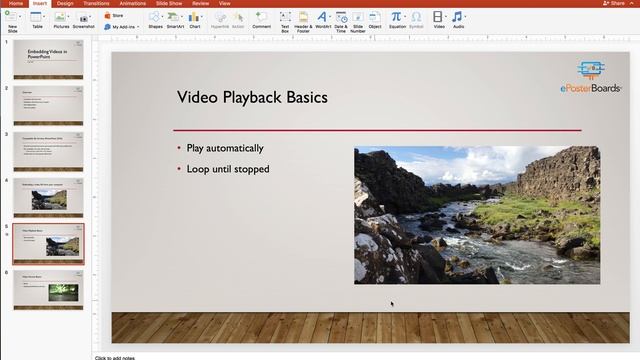Select slide 1 thumbnail

pyautogui.click(x=48, y=59)
